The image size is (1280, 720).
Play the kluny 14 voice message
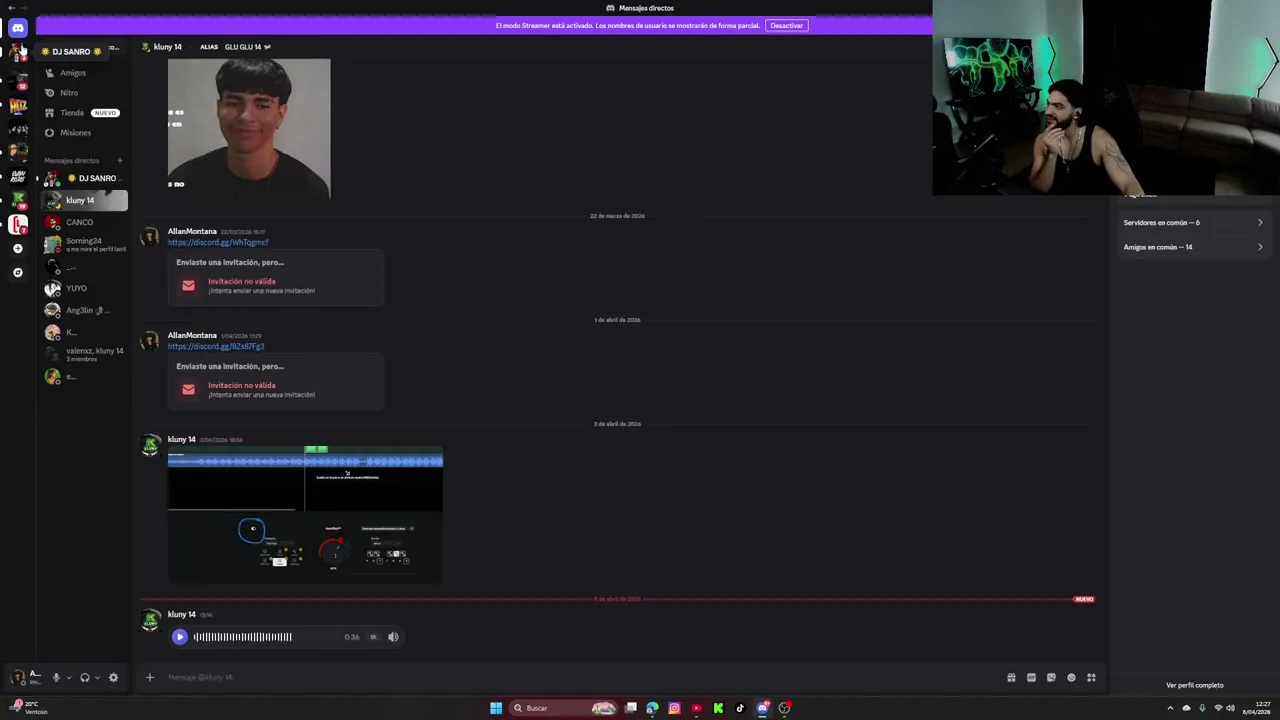coord(180,637)
